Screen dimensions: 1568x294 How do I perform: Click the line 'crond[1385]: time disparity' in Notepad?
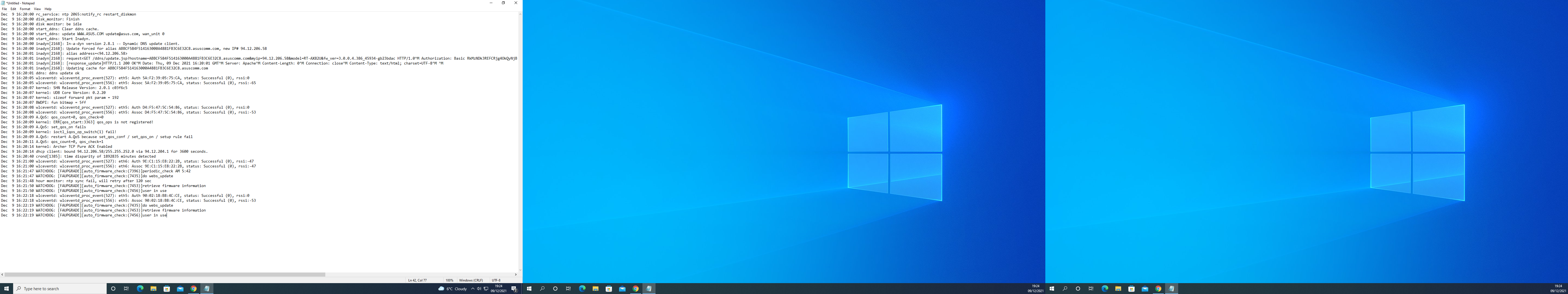pos(78,157)
